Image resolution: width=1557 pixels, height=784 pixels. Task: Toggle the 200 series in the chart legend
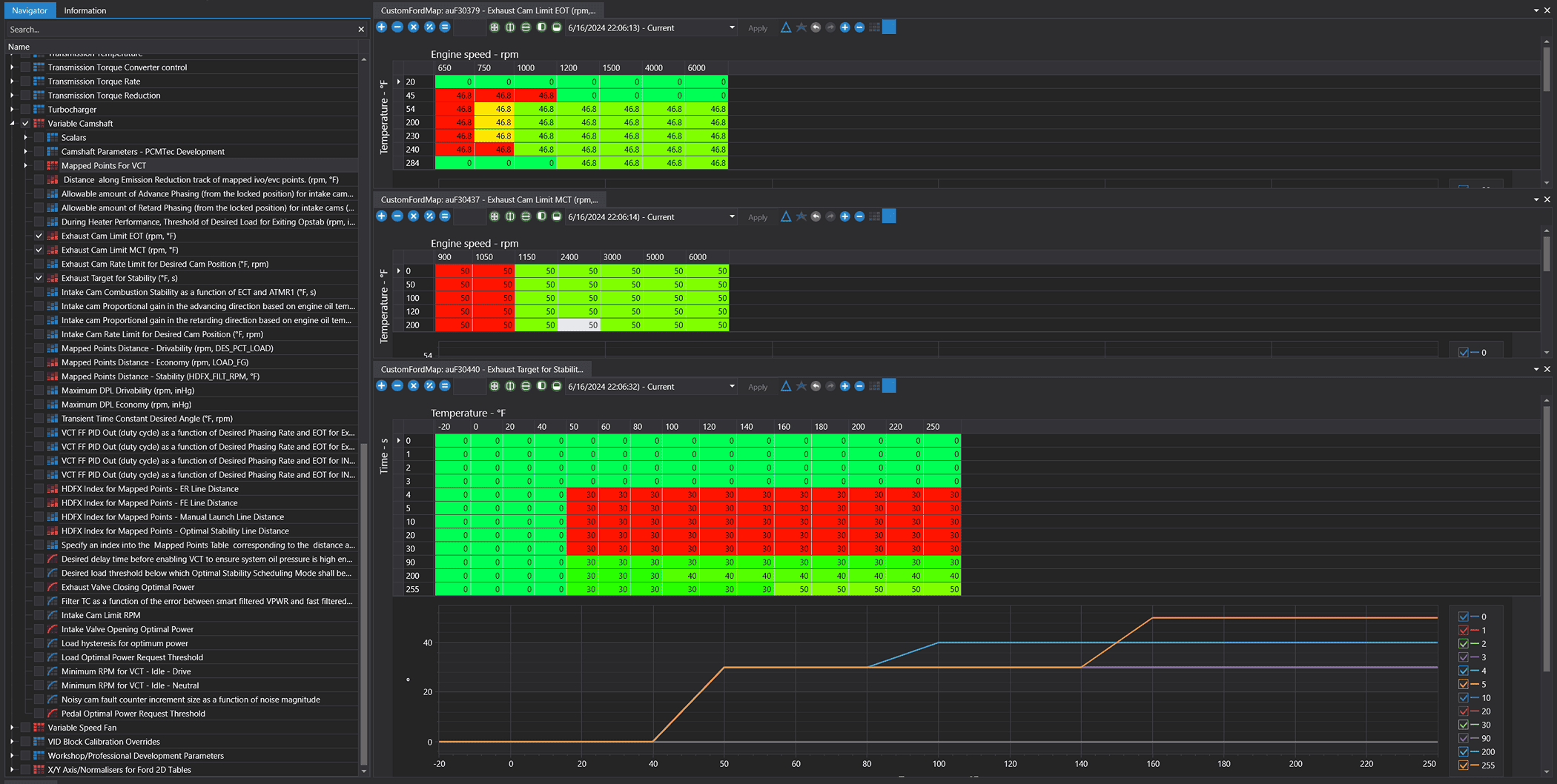point(1464,752)
